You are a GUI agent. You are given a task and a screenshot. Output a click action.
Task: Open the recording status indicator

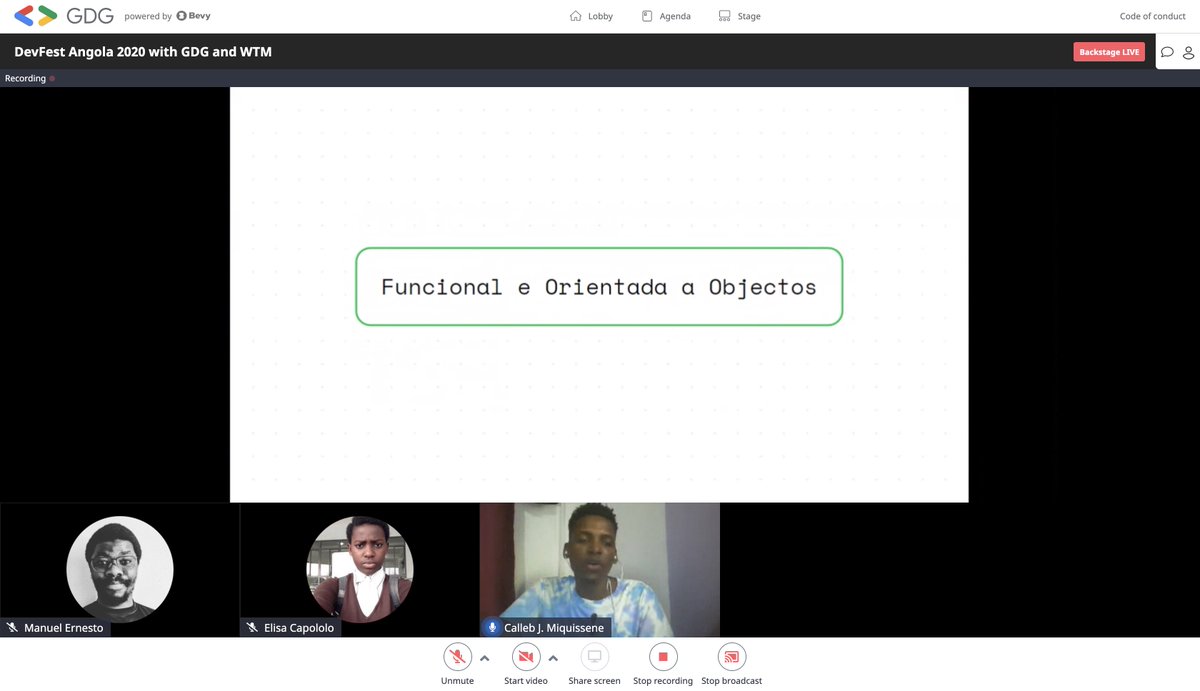28,77
